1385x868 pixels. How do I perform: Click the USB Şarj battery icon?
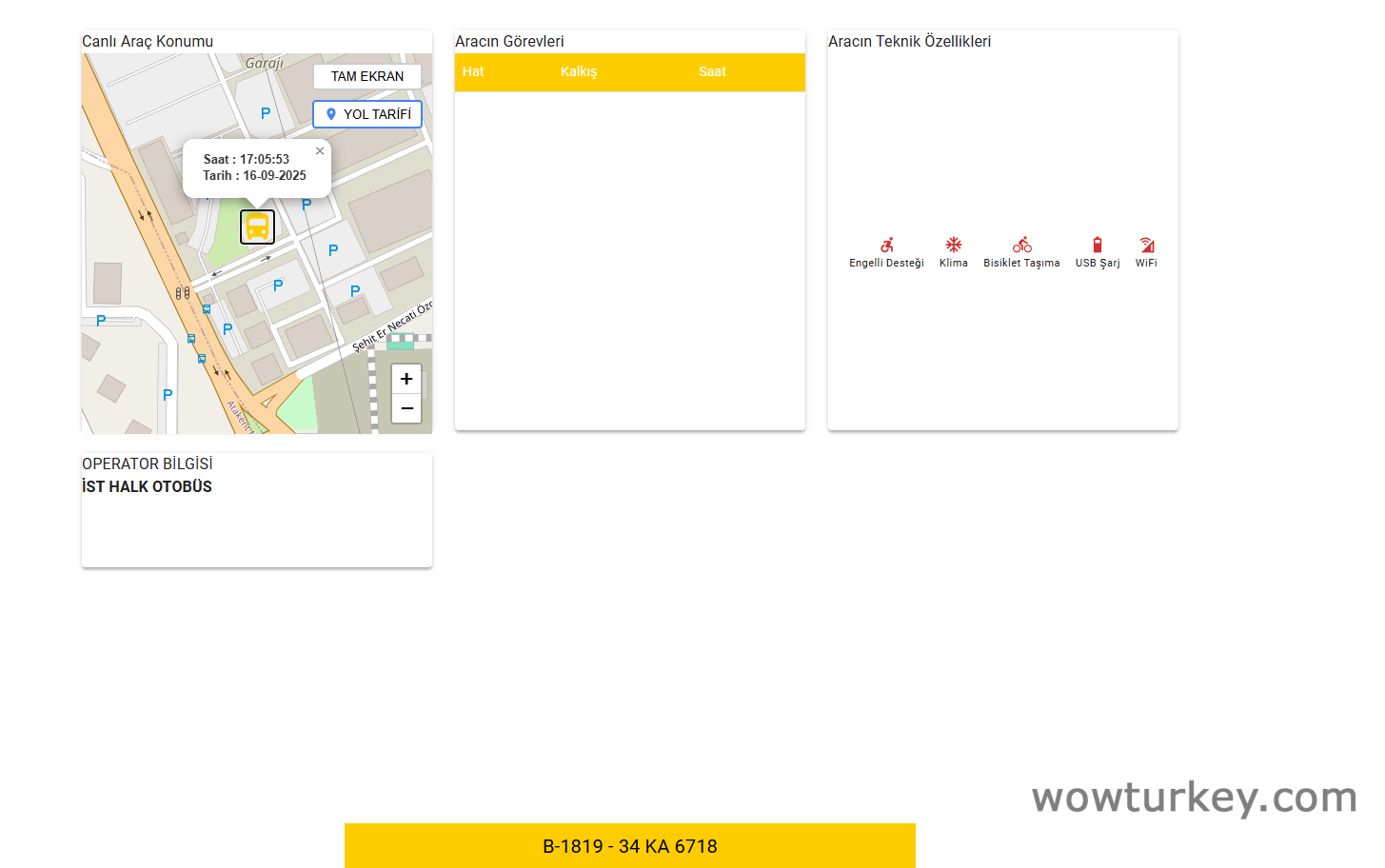(1098, 245)
